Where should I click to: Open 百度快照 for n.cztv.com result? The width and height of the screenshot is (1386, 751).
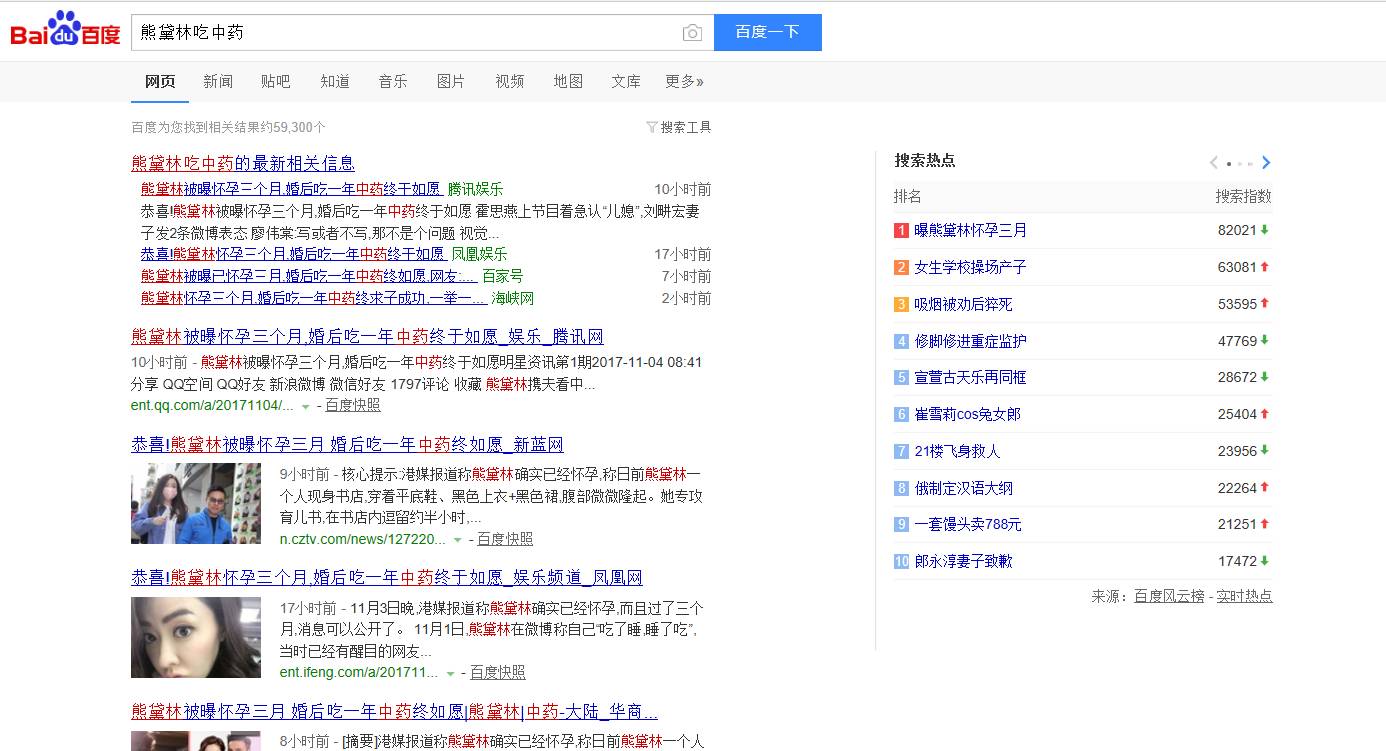tap(505, 539)
